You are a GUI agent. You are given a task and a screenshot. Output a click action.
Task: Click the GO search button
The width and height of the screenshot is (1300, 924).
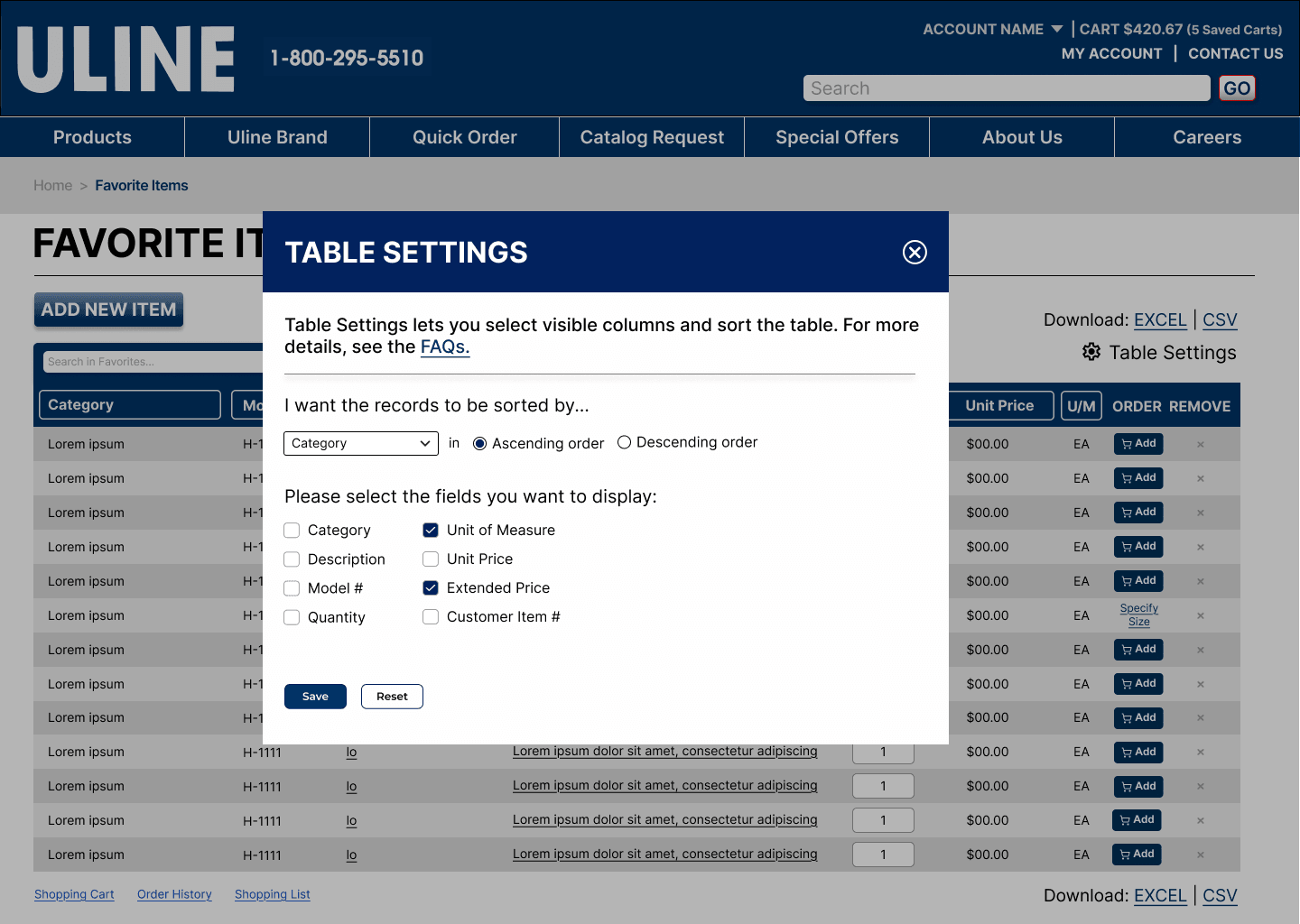coord(1237,88)
